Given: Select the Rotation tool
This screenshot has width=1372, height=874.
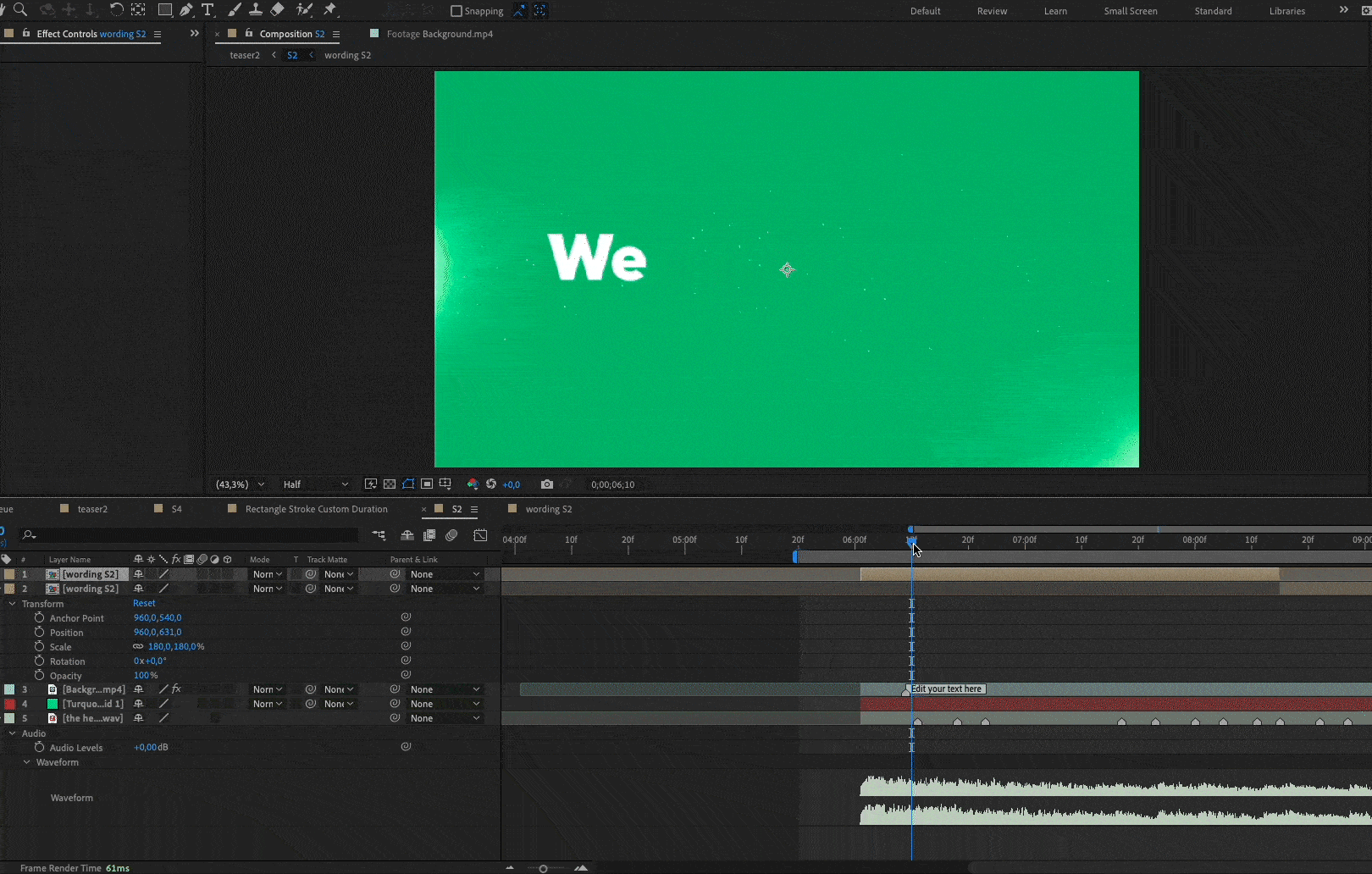Looking at the screenshot, I should click(116, 10).
